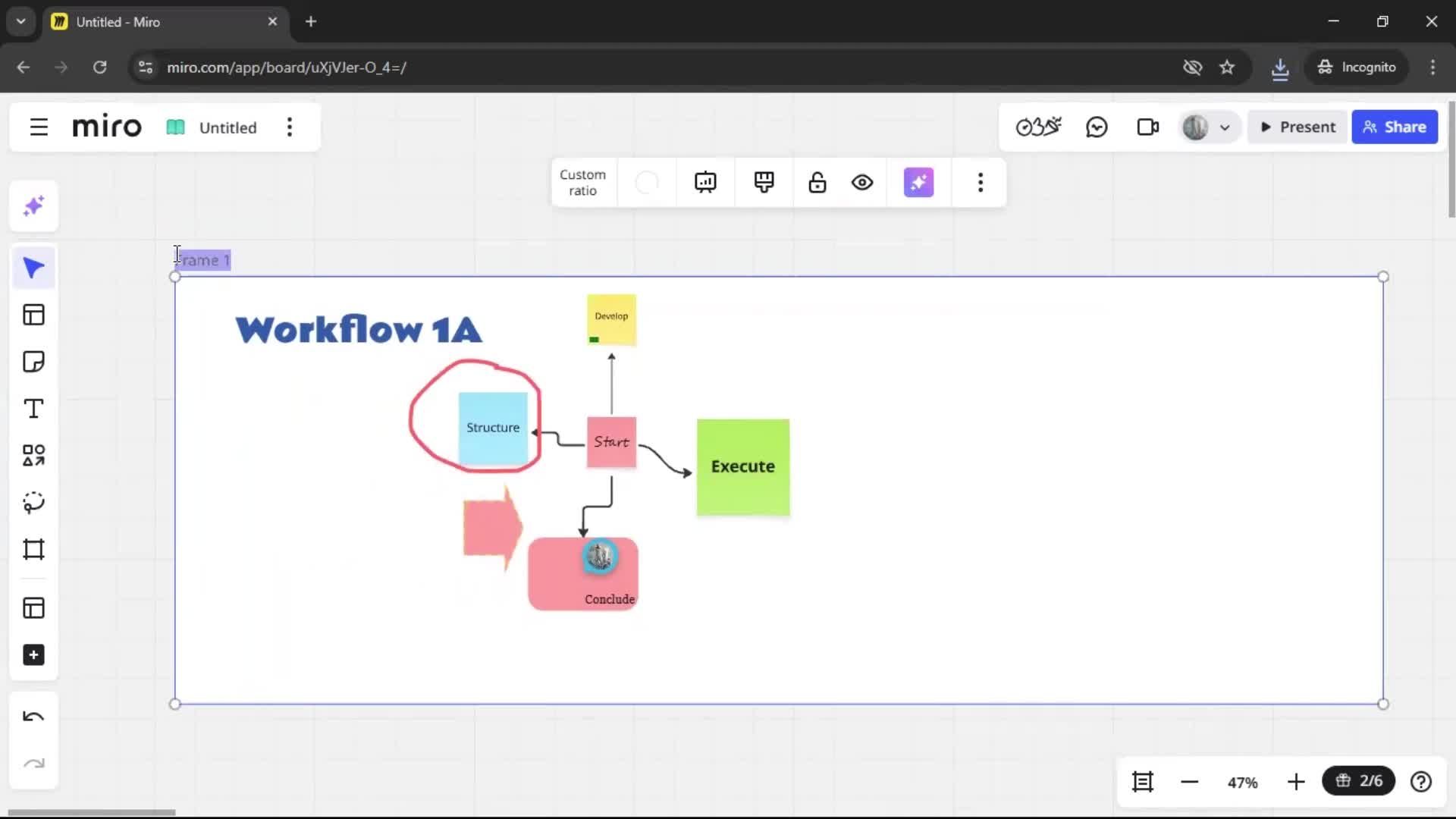
Task: Select the Frame tool
Action: click(x=33, y=549)
